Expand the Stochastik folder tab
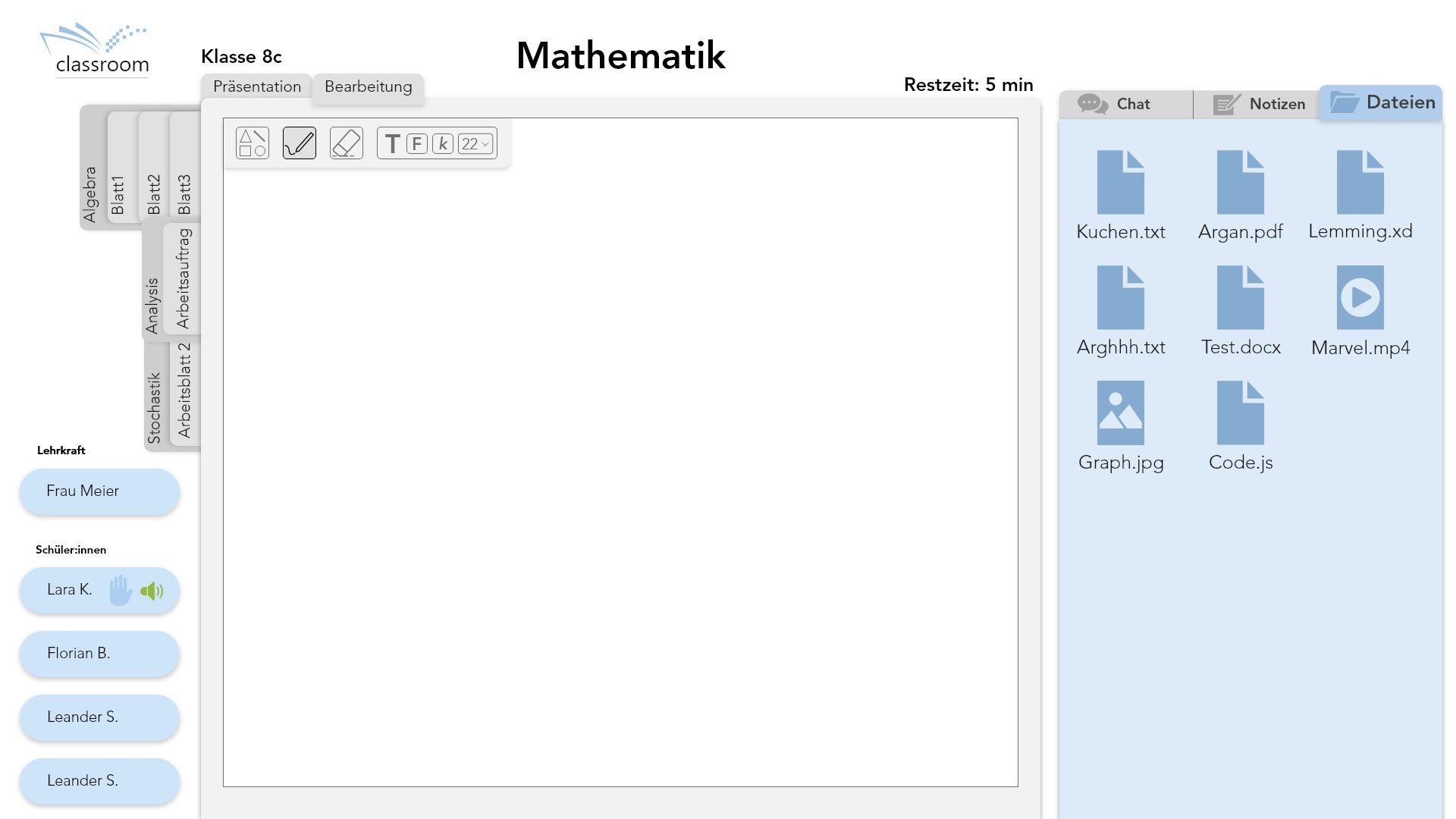 point(154,407)
